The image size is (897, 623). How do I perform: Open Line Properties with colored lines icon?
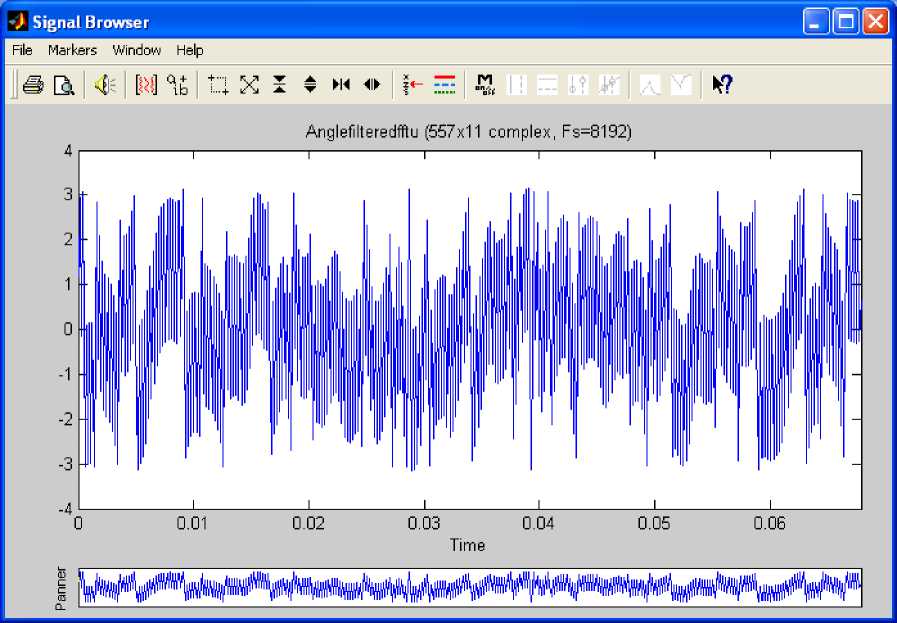(x=445, y=86)
